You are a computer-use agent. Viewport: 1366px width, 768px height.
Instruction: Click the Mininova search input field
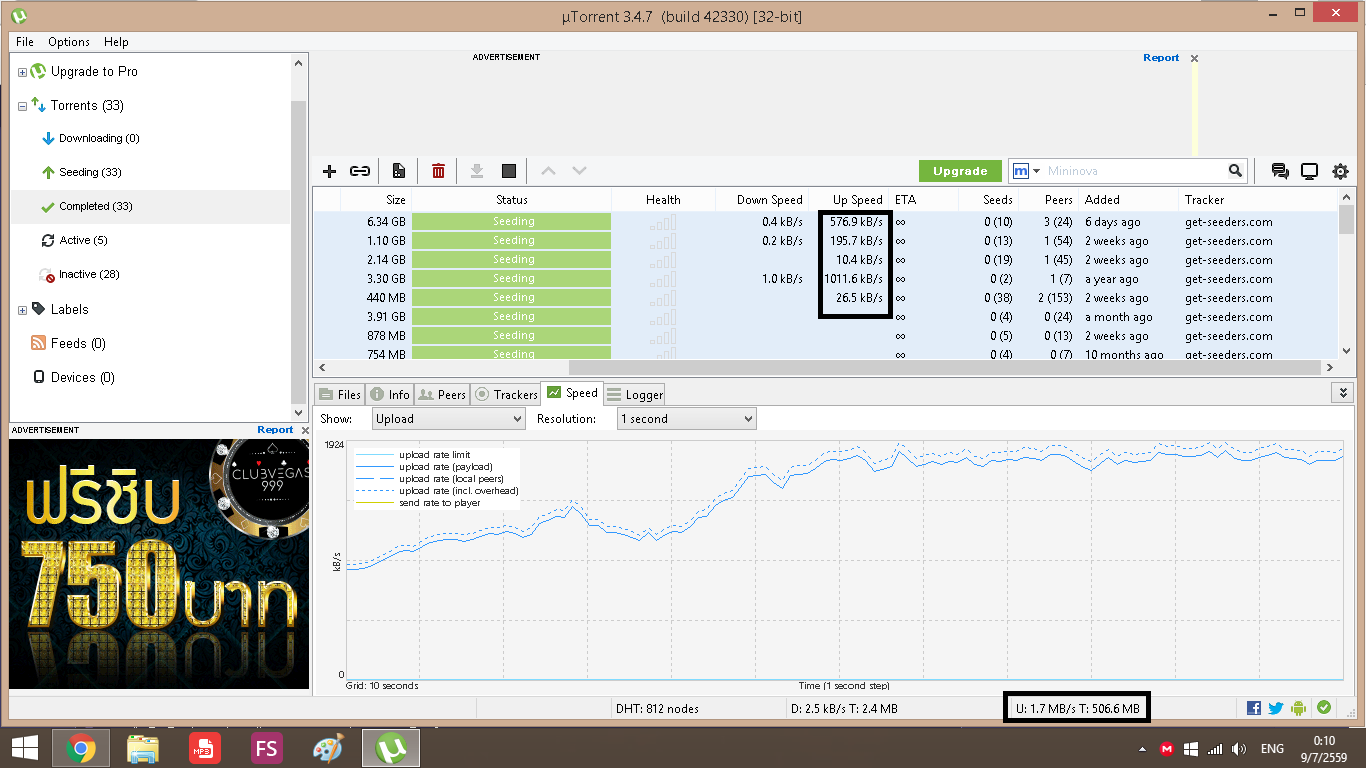(1135, 171)
